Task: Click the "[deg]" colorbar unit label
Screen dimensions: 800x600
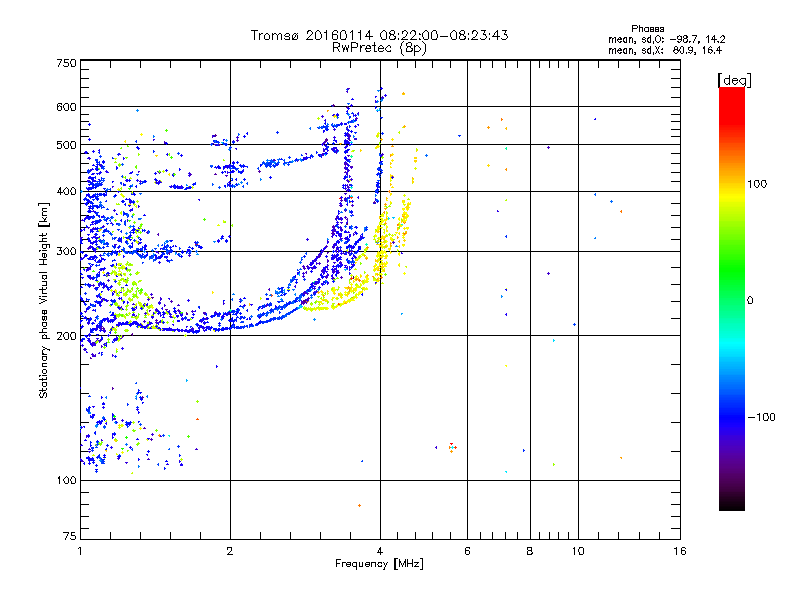Action: pos(734,80)
